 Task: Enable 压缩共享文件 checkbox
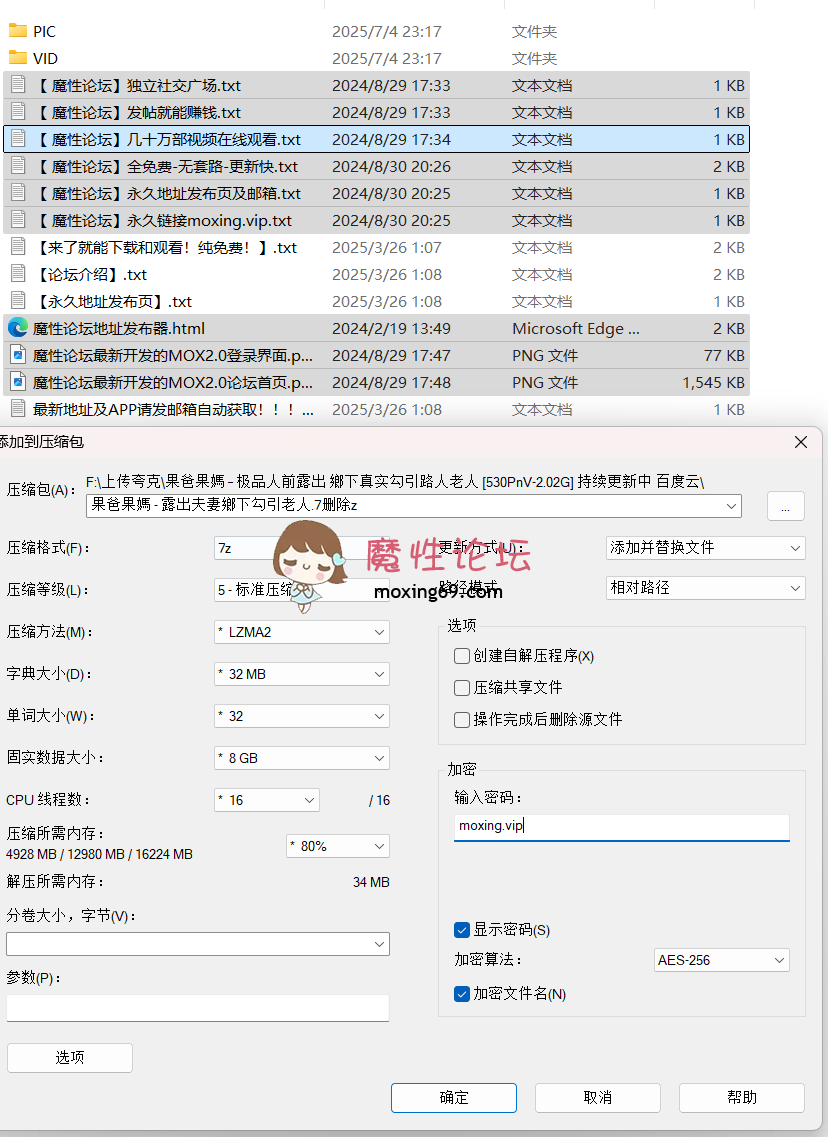pos(462,687)
